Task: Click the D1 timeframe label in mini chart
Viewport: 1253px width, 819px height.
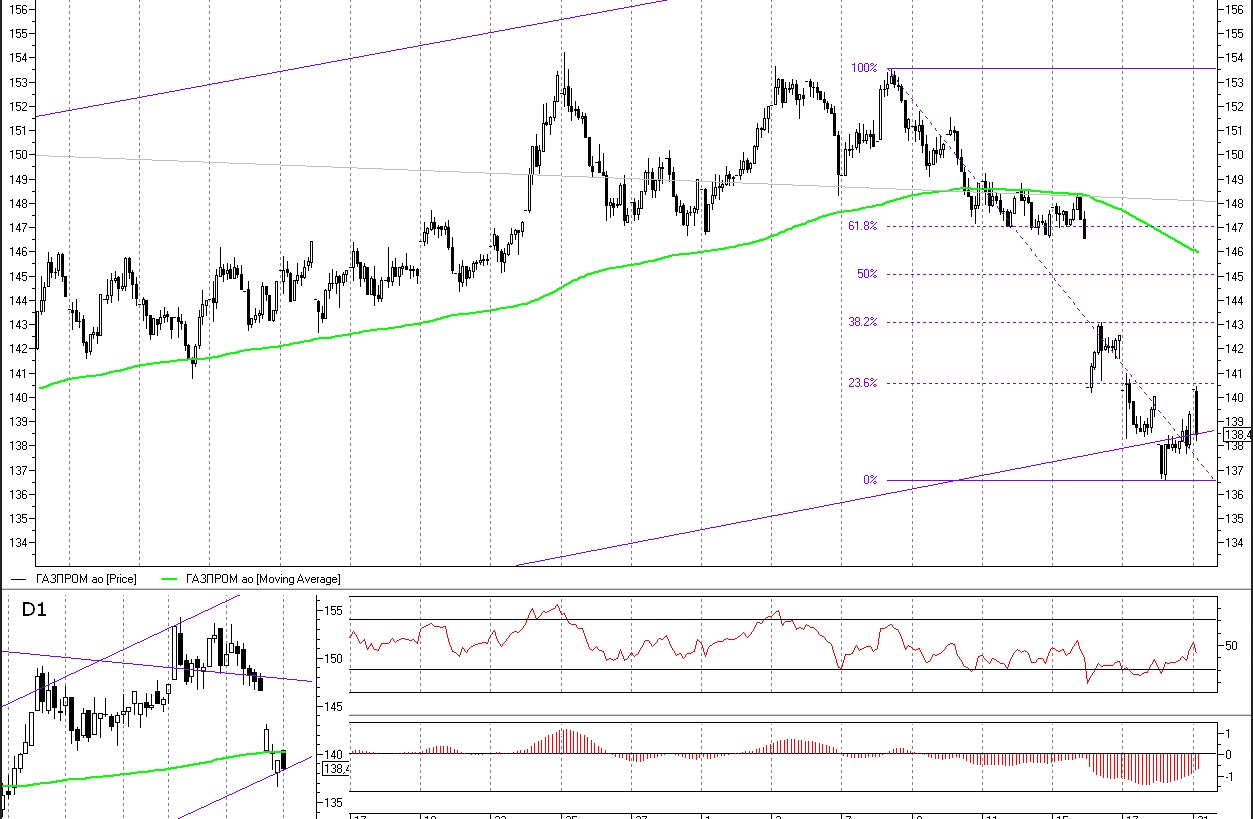Action: click(35, 609)
